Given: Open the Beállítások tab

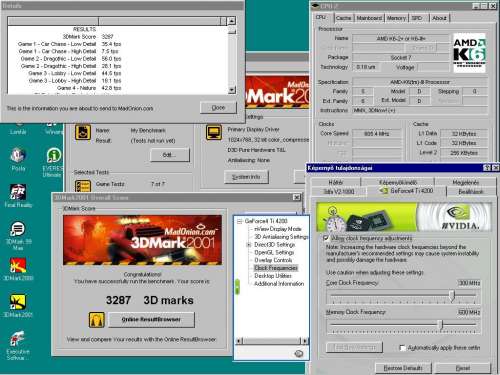Looking at the screenshot, I should pos(471,192).
